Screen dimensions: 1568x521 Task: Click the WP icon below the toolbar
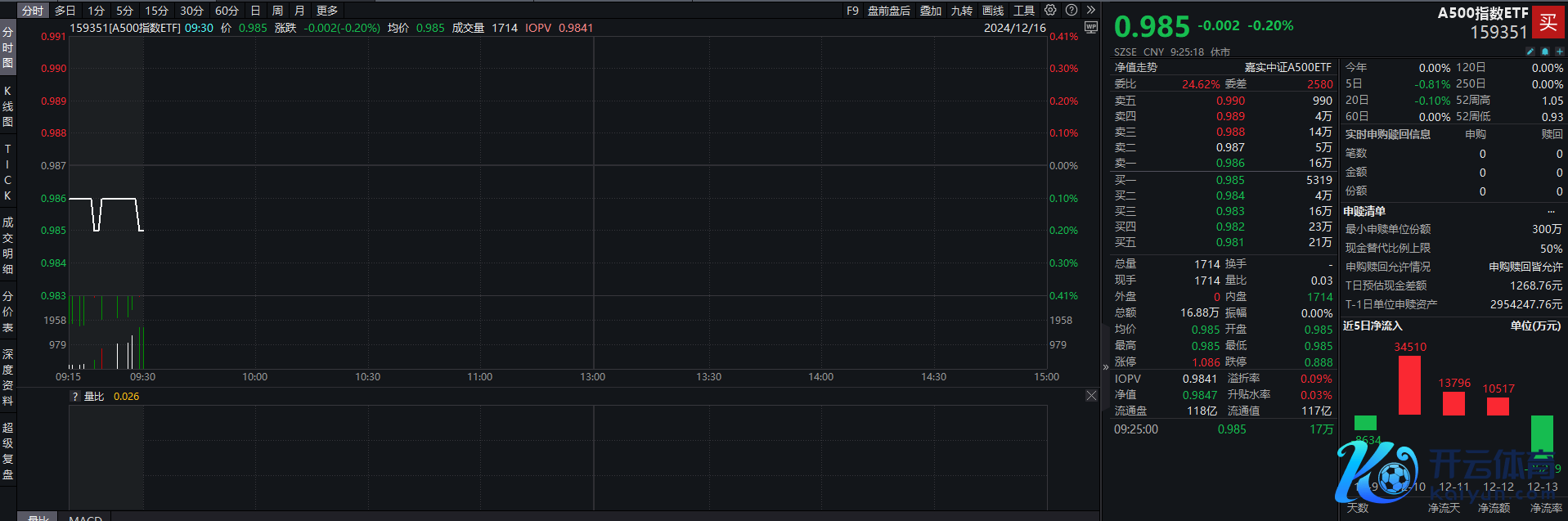(x=1090, y=27)
